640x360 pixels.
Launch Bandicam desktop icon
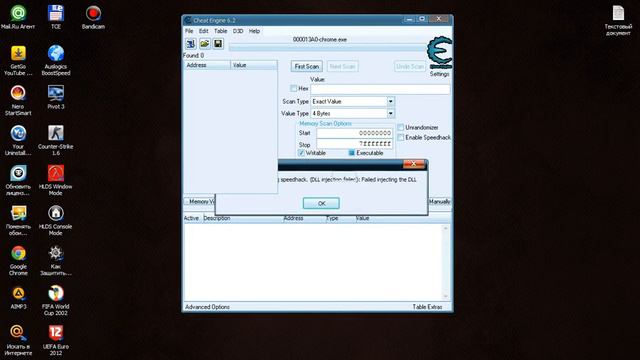93,17
